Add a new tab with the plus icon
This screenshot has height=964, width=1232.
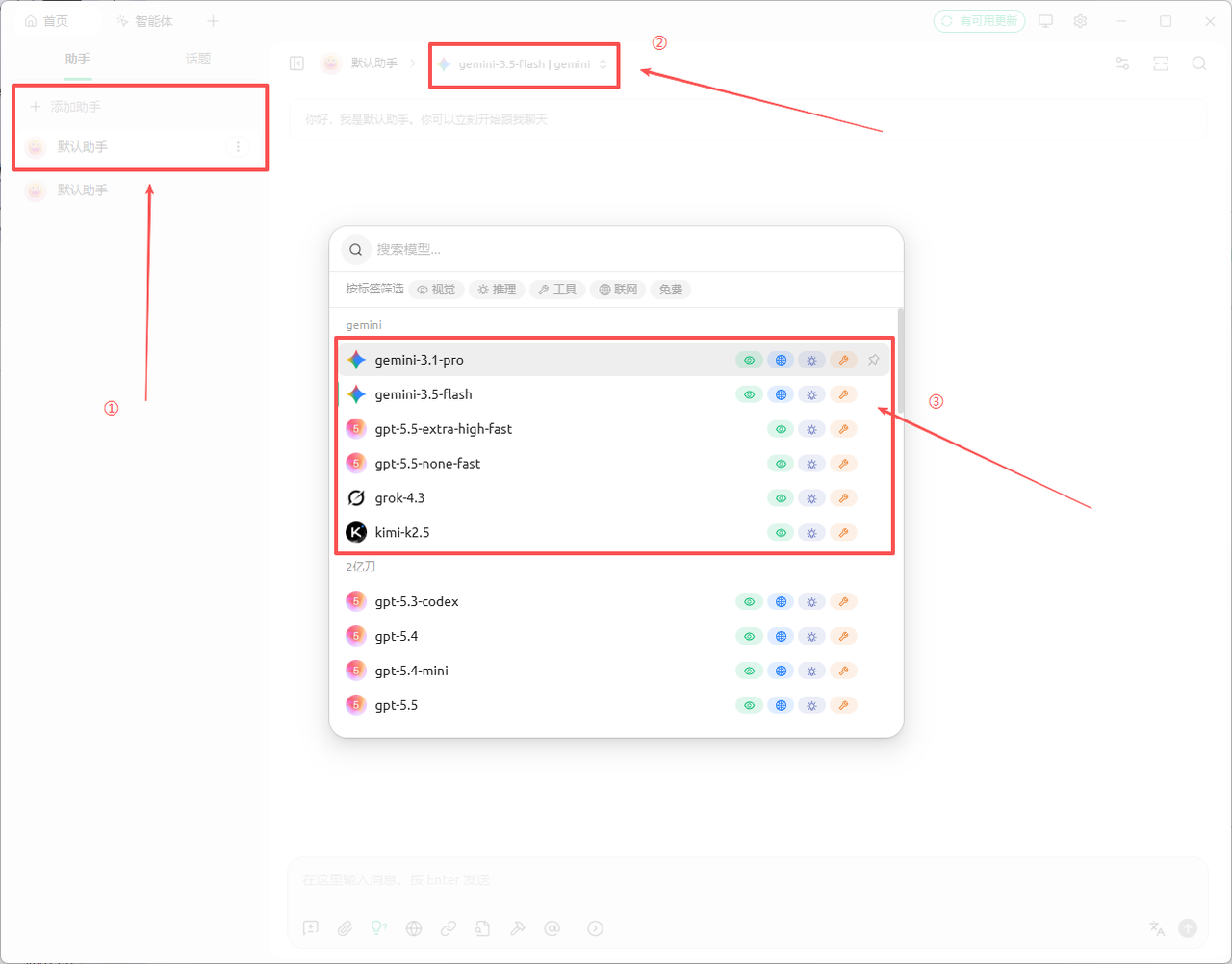[x=214, y=21]
